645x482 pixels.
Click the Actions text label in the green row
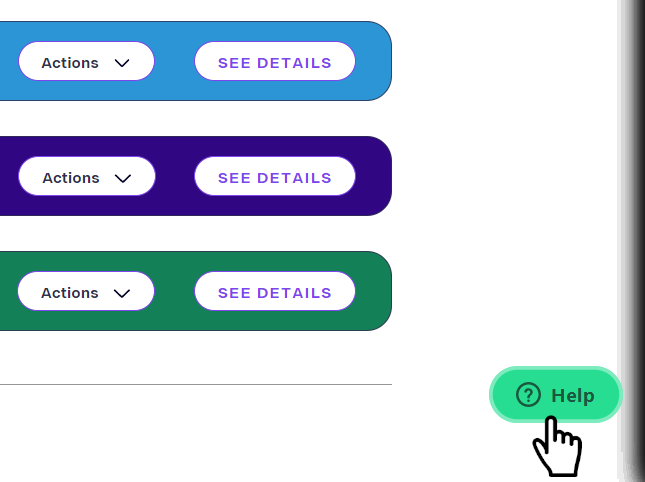pos(70,293)
